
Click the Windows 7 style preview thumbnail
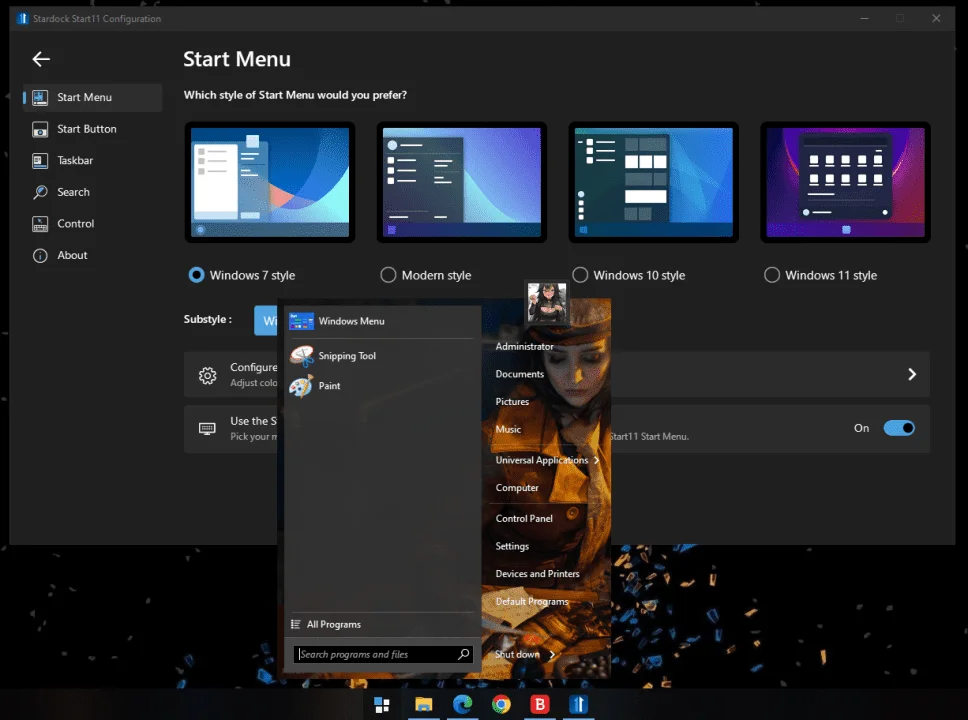tap(270, 182)
